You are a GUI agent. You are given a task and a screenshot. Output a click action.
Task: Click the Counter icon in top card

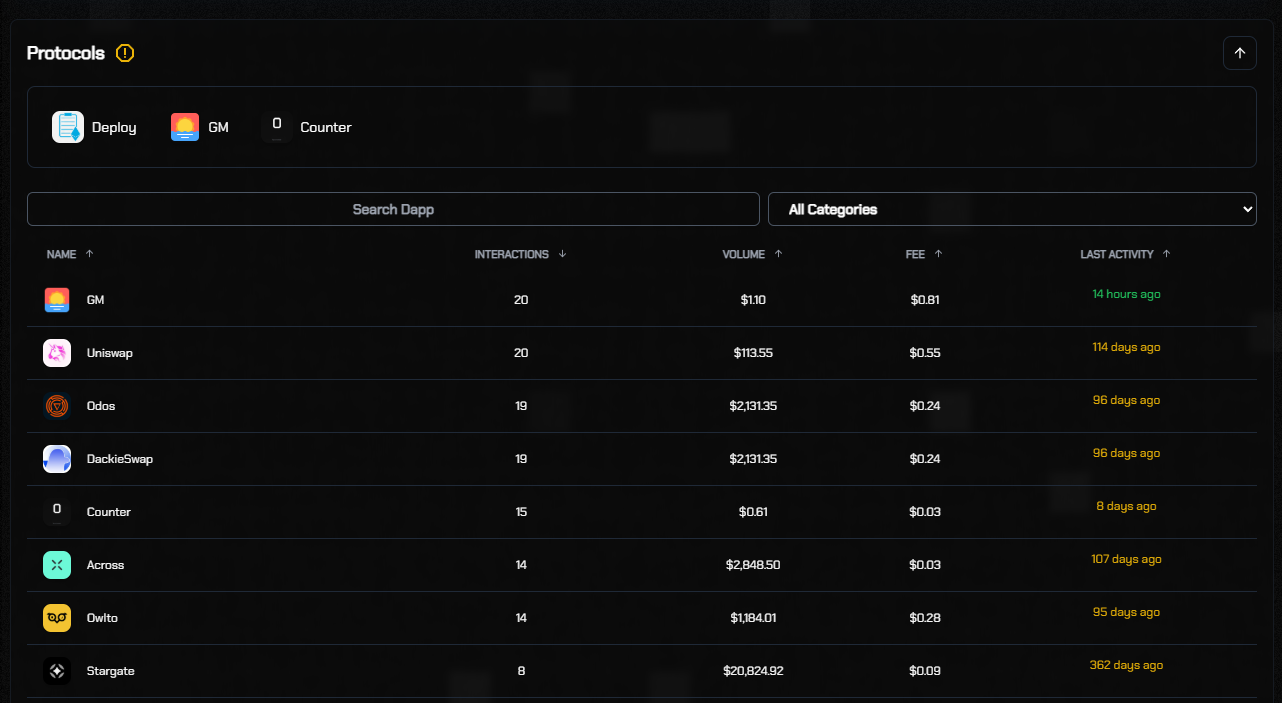point(277,126)
